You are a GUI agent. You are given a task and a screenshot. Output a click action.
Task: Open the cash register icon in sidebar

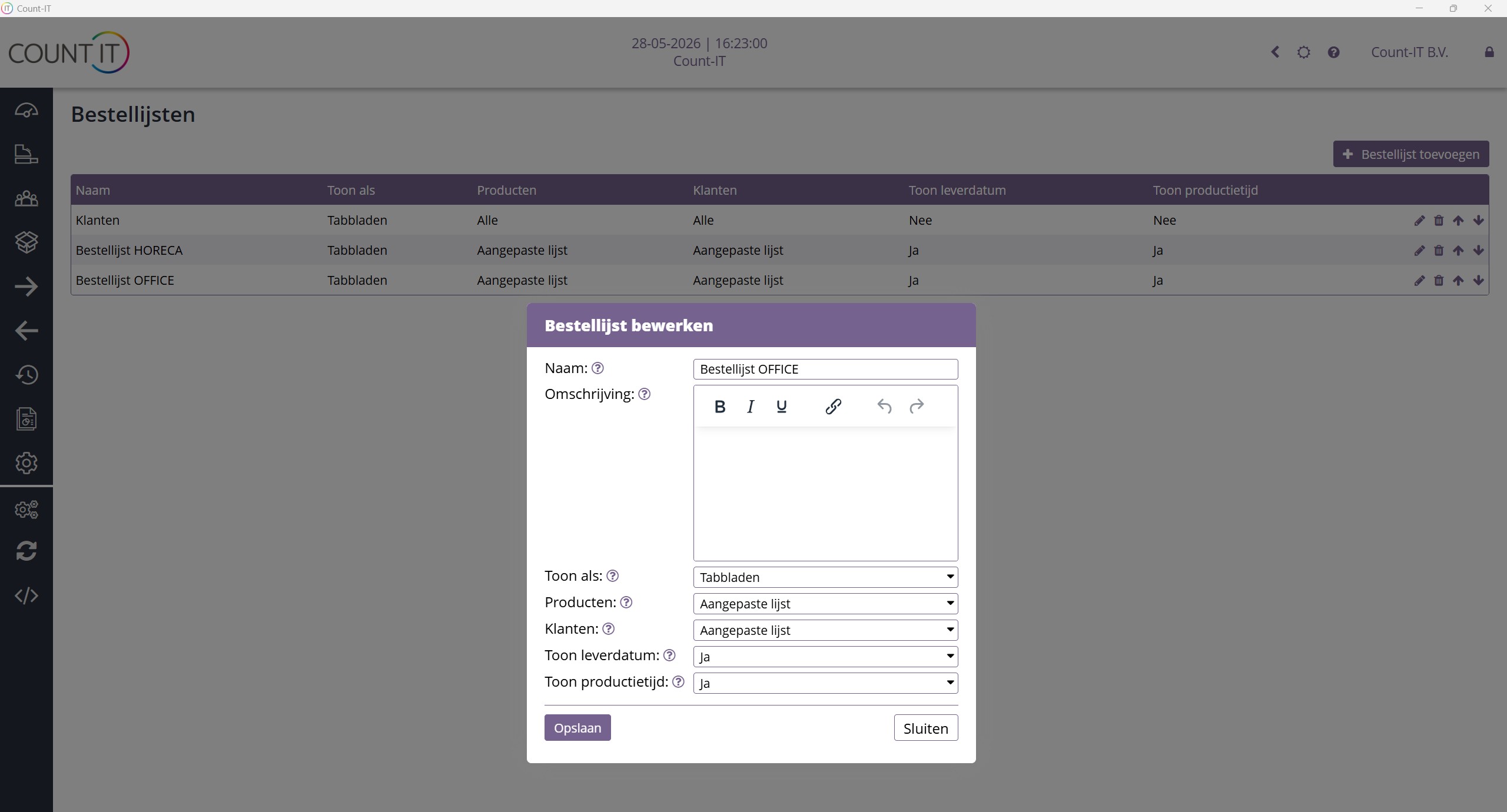click(x=26, y=154)
